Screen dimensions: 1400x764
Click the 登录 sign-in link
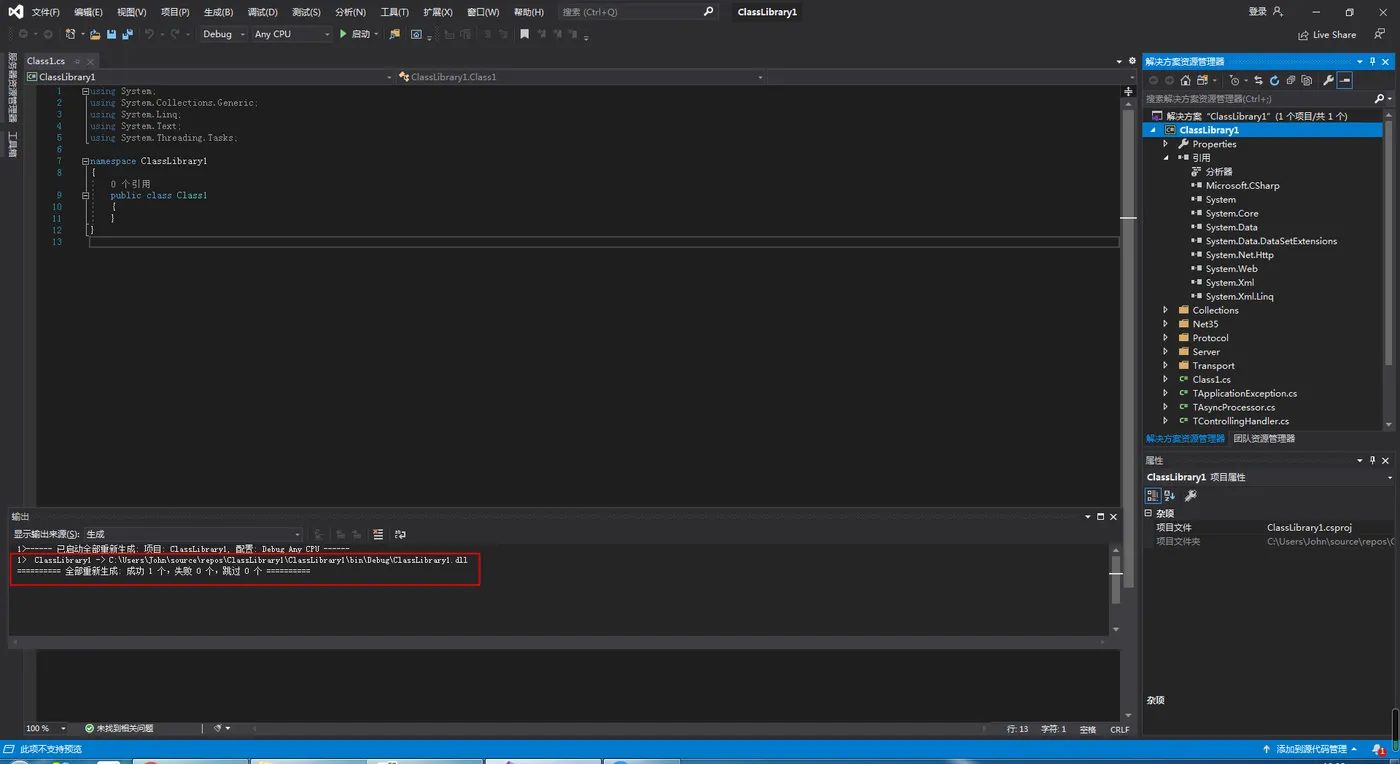1258,12
